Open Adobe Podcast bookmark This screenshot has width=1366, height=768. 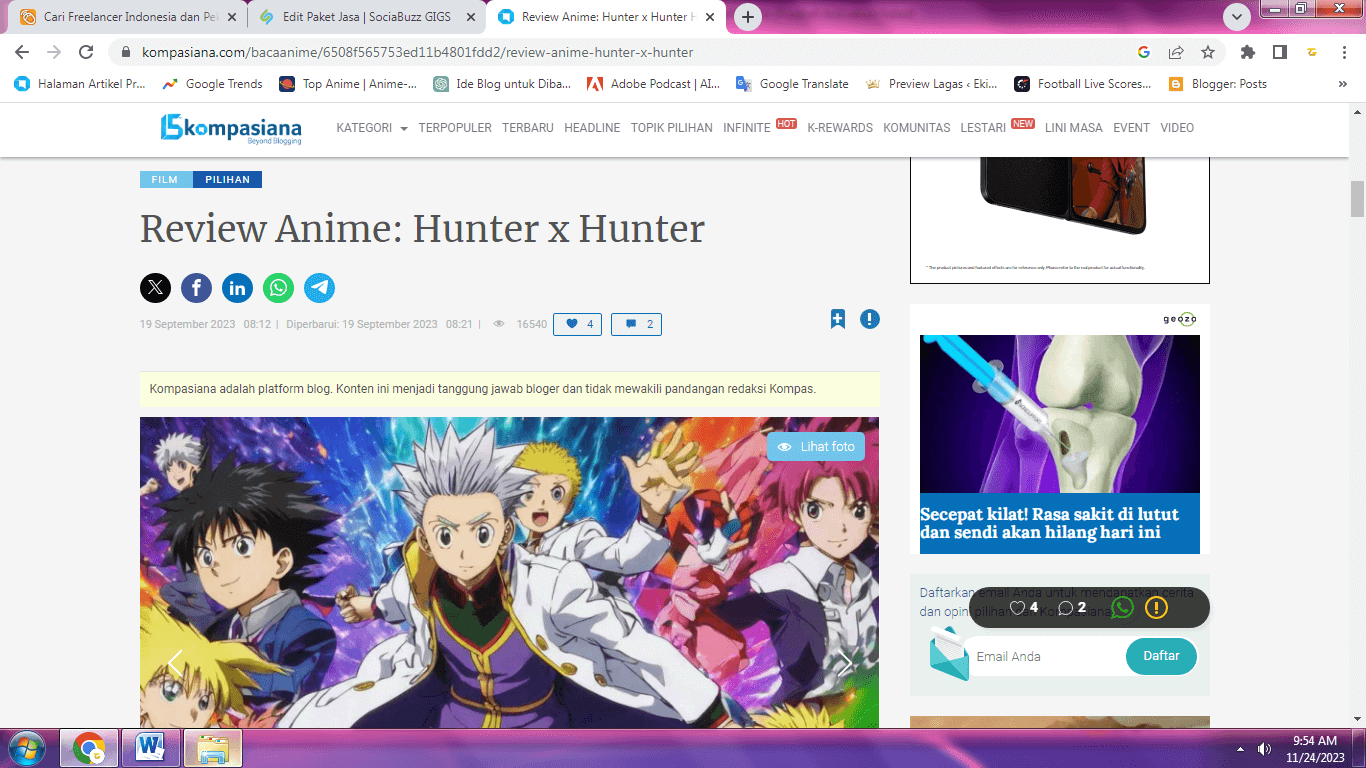pyautogui.click(x=654, y=84)
